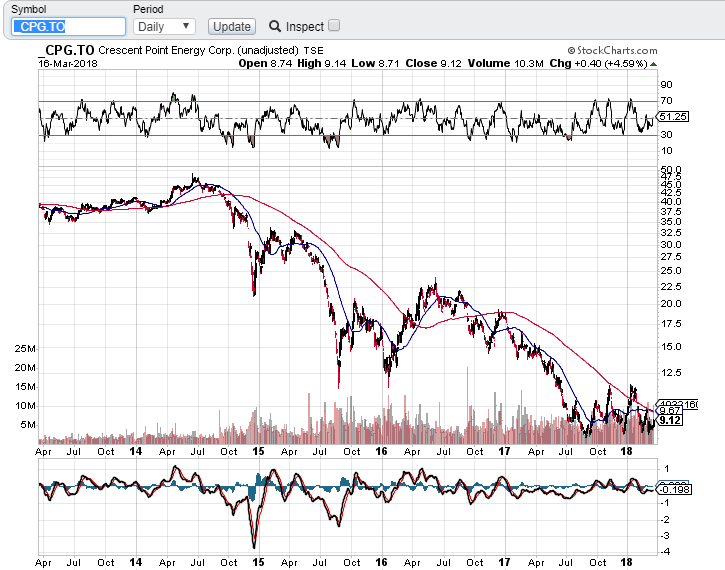Viewport: 725px width, 570px height.
Task: Click the Symbol label above the input
Action: pyautogui.click(x=29, y=9)
